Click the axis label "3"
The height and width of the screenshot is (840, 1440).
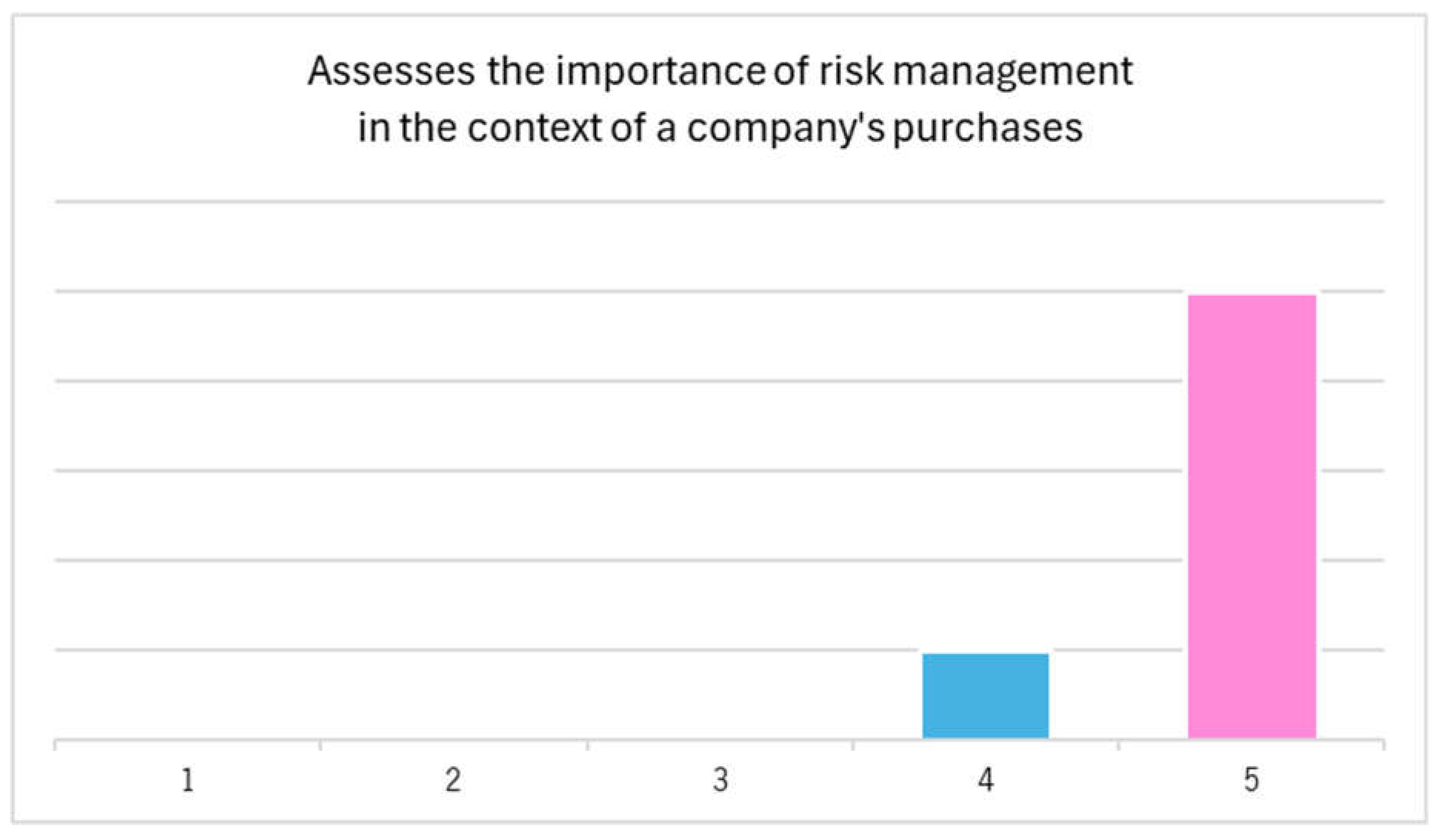[720, 780]
